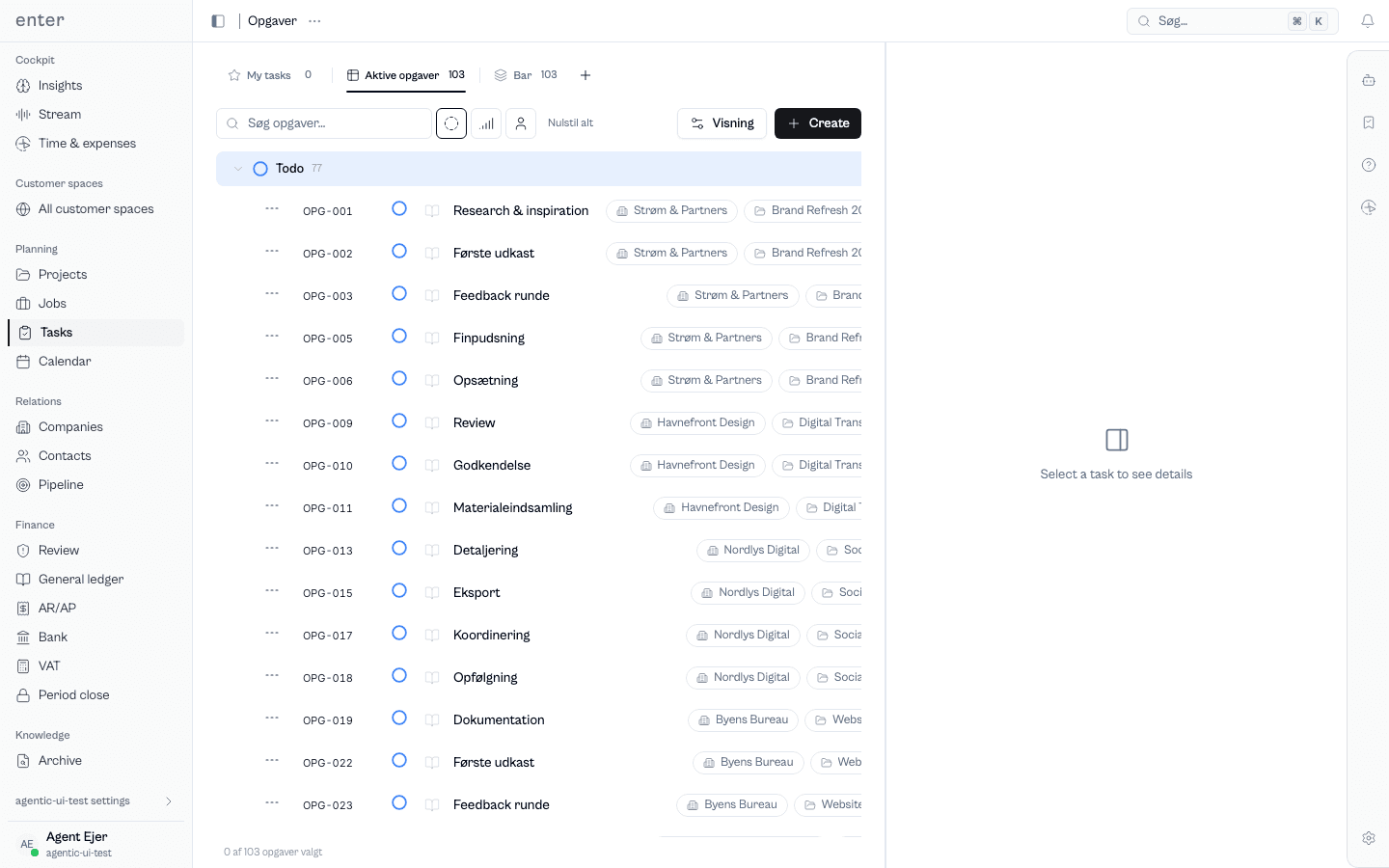Open the Detaljering task
The image size is (1389, 868).
(485, 550)
